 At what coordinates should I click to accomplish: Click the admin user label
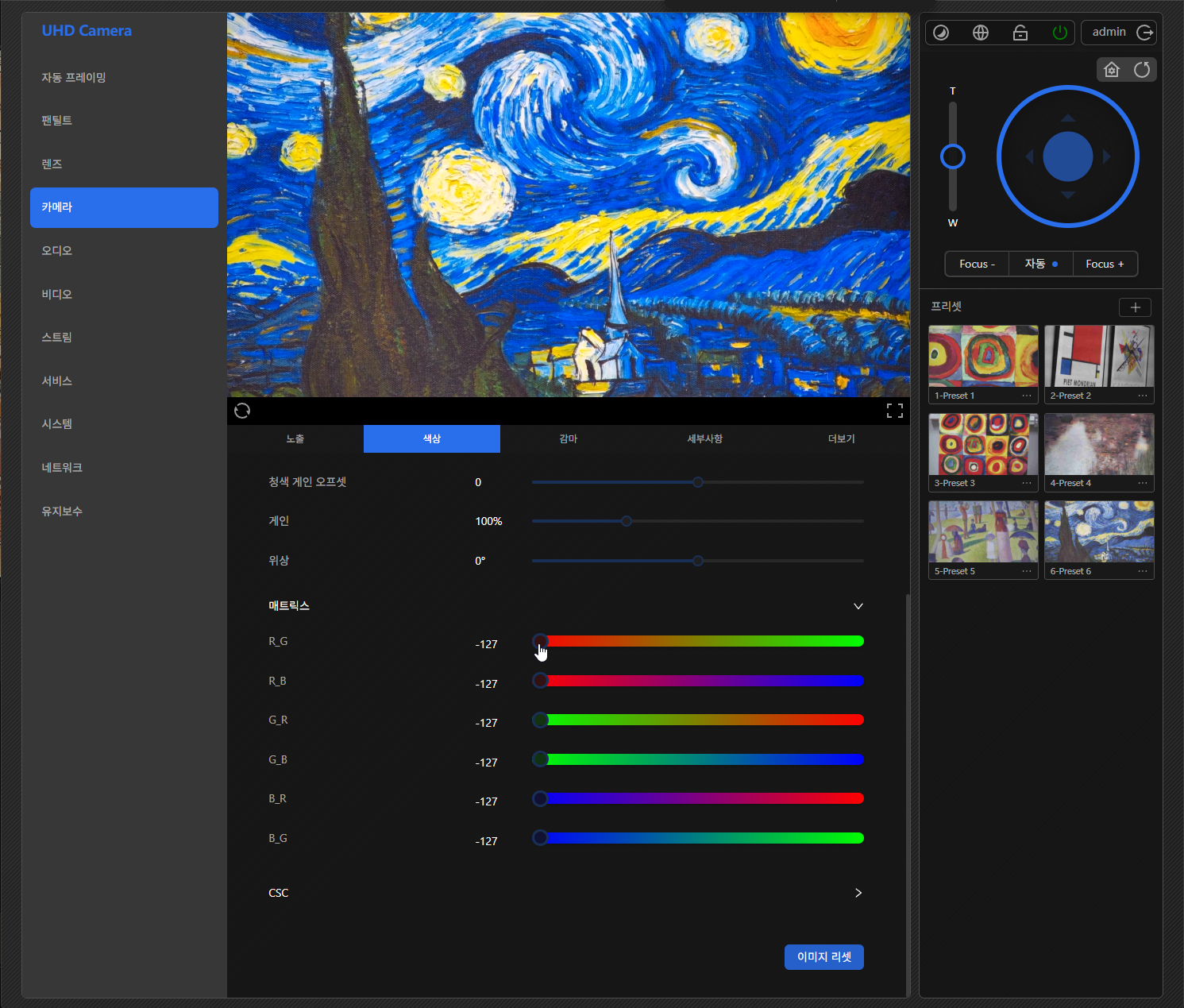pyautogui.click(x=1109, y=32)
